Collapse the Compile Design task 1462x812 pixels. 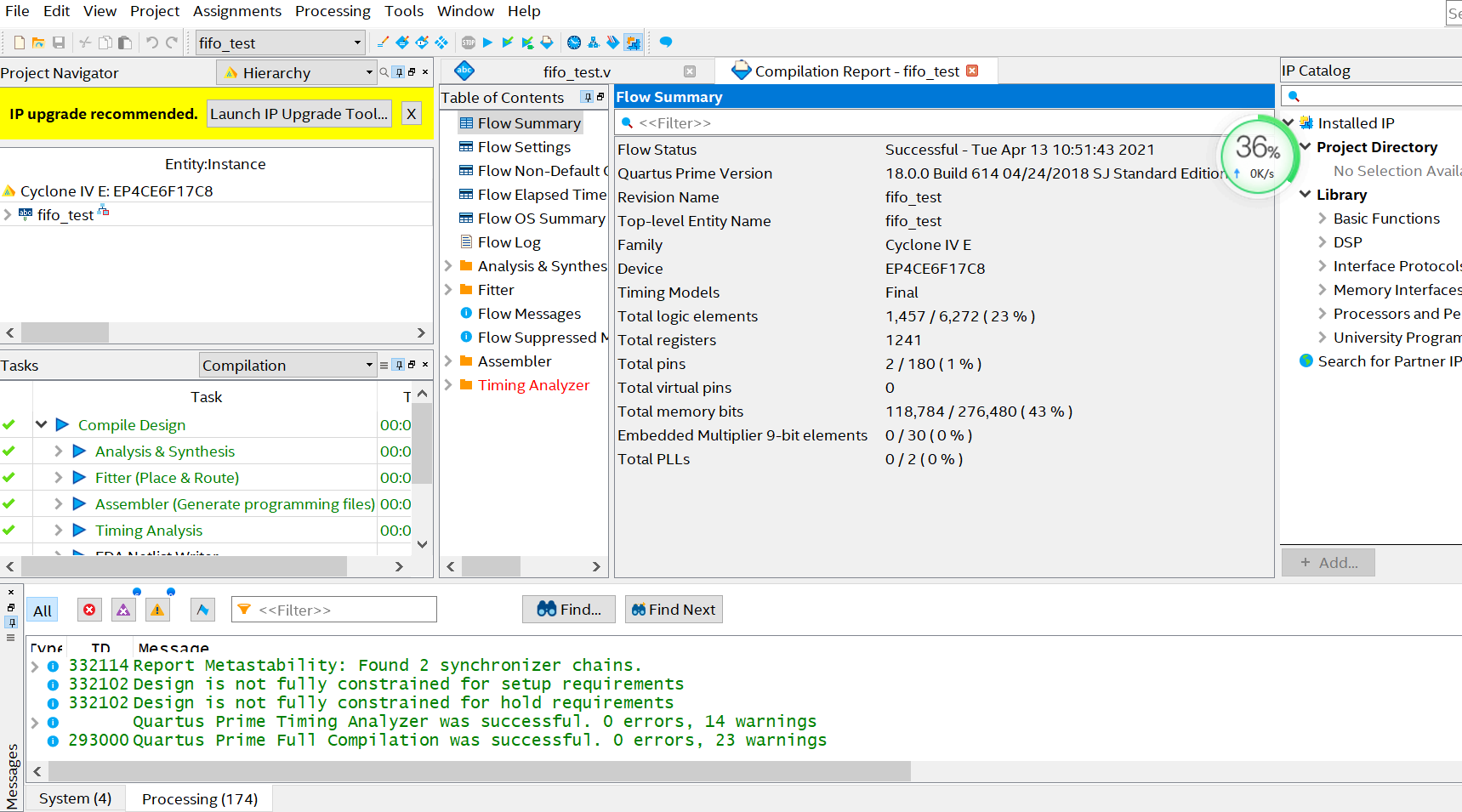point(41,423)
